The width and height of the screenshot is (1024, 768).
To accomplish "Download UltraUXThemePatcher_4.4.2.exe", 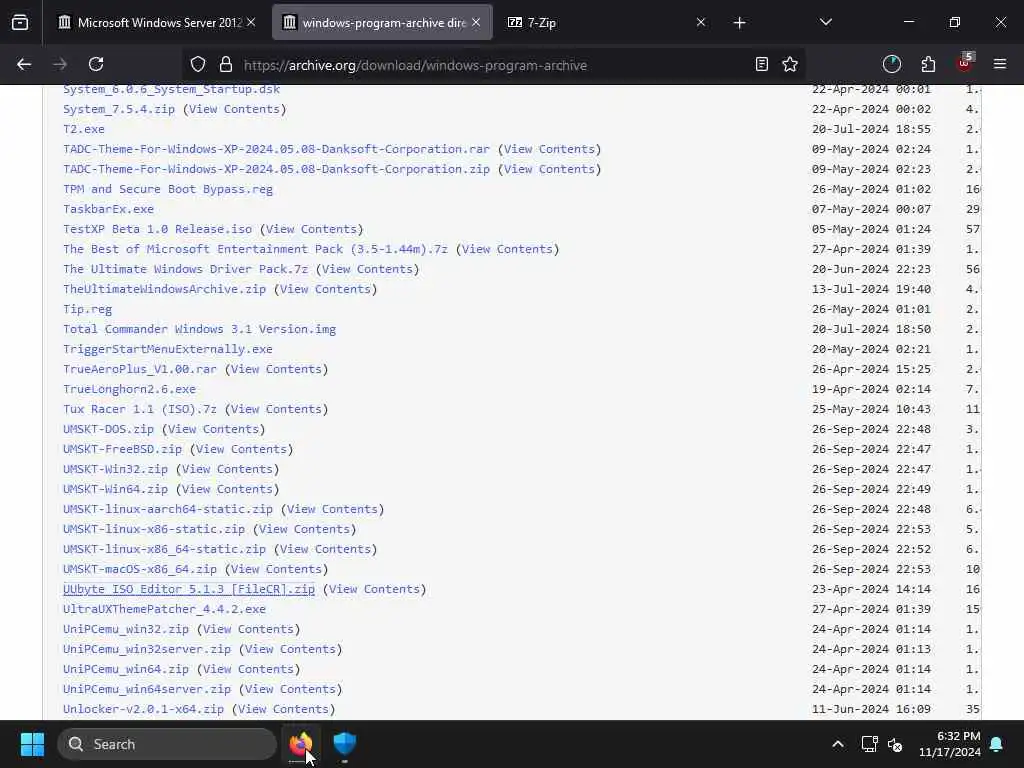I will point(165,609).
